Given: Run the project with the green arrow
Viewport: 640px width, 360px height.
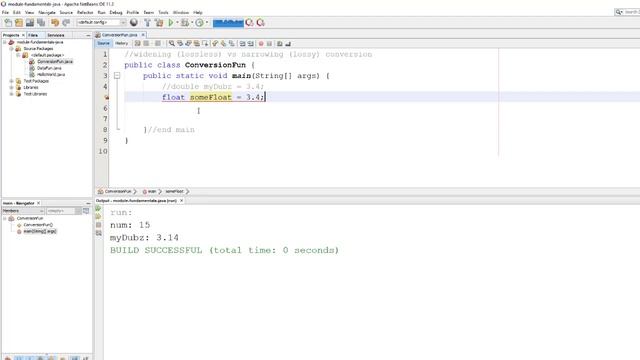Looking at the screenshot, I should (x=171, y=23).
